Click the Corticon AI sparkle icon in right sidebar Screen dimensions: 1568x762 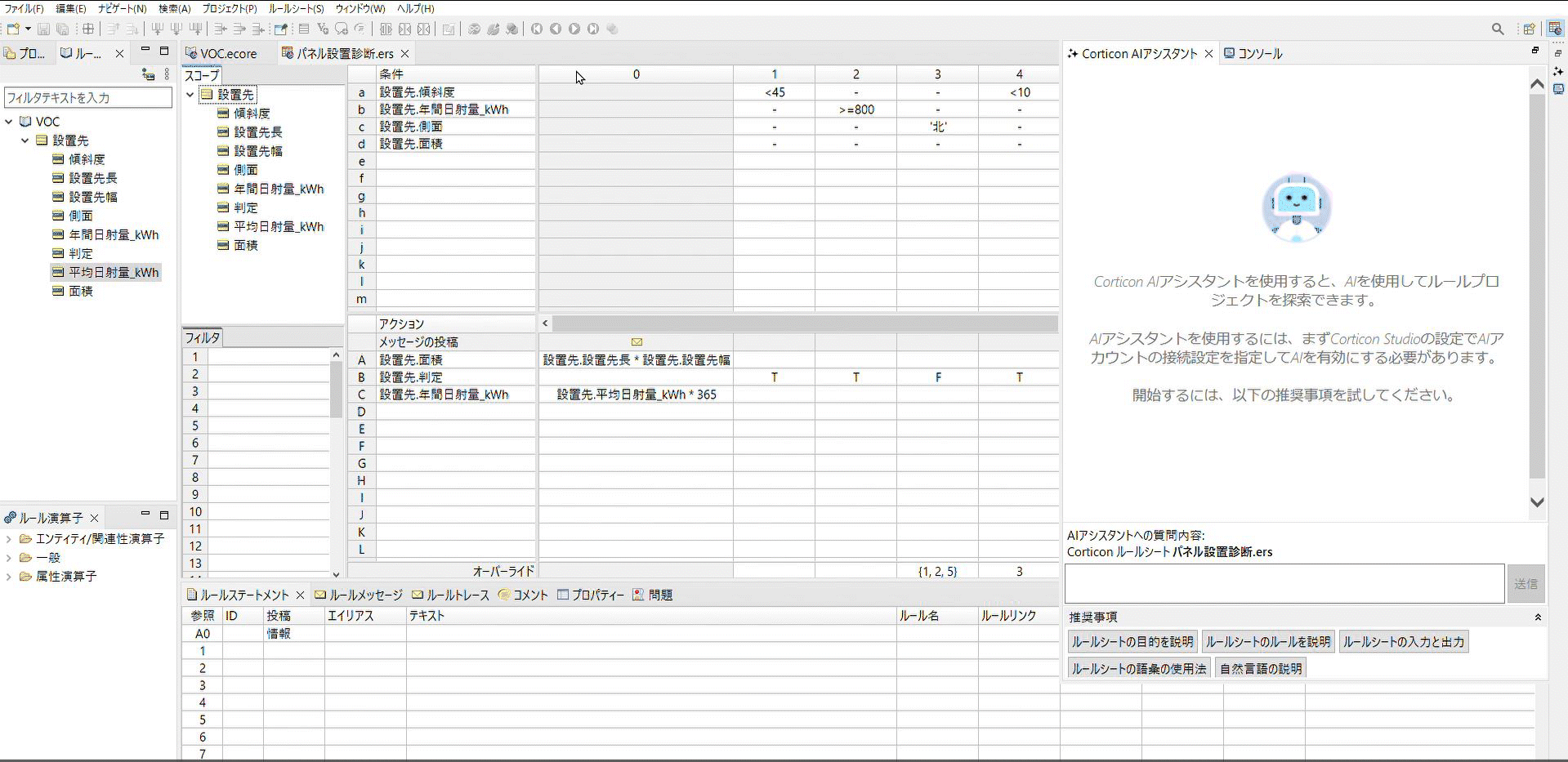[x=1558, y=71]
